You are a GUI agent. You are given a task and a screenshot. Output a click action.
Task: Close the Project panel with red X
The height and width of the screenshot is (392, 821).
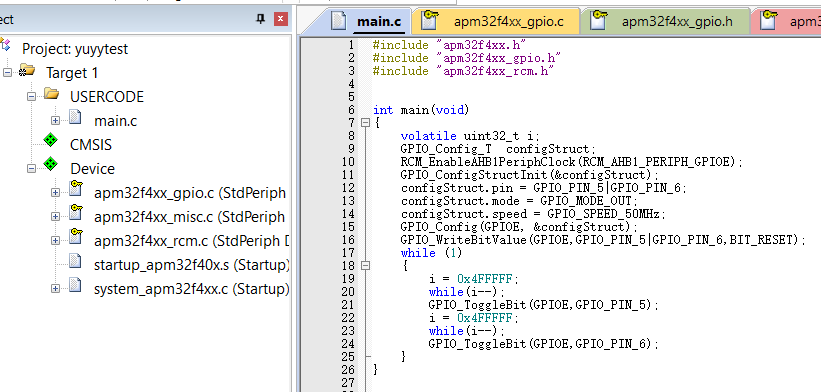click(281, 19)
